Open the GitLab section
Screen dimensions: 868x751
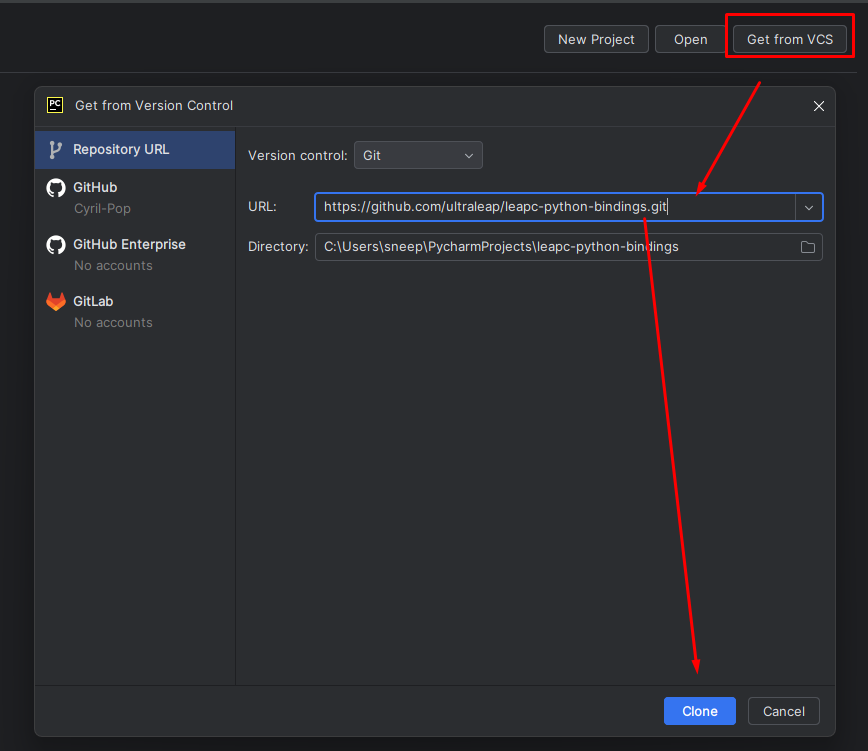point(135,312)
